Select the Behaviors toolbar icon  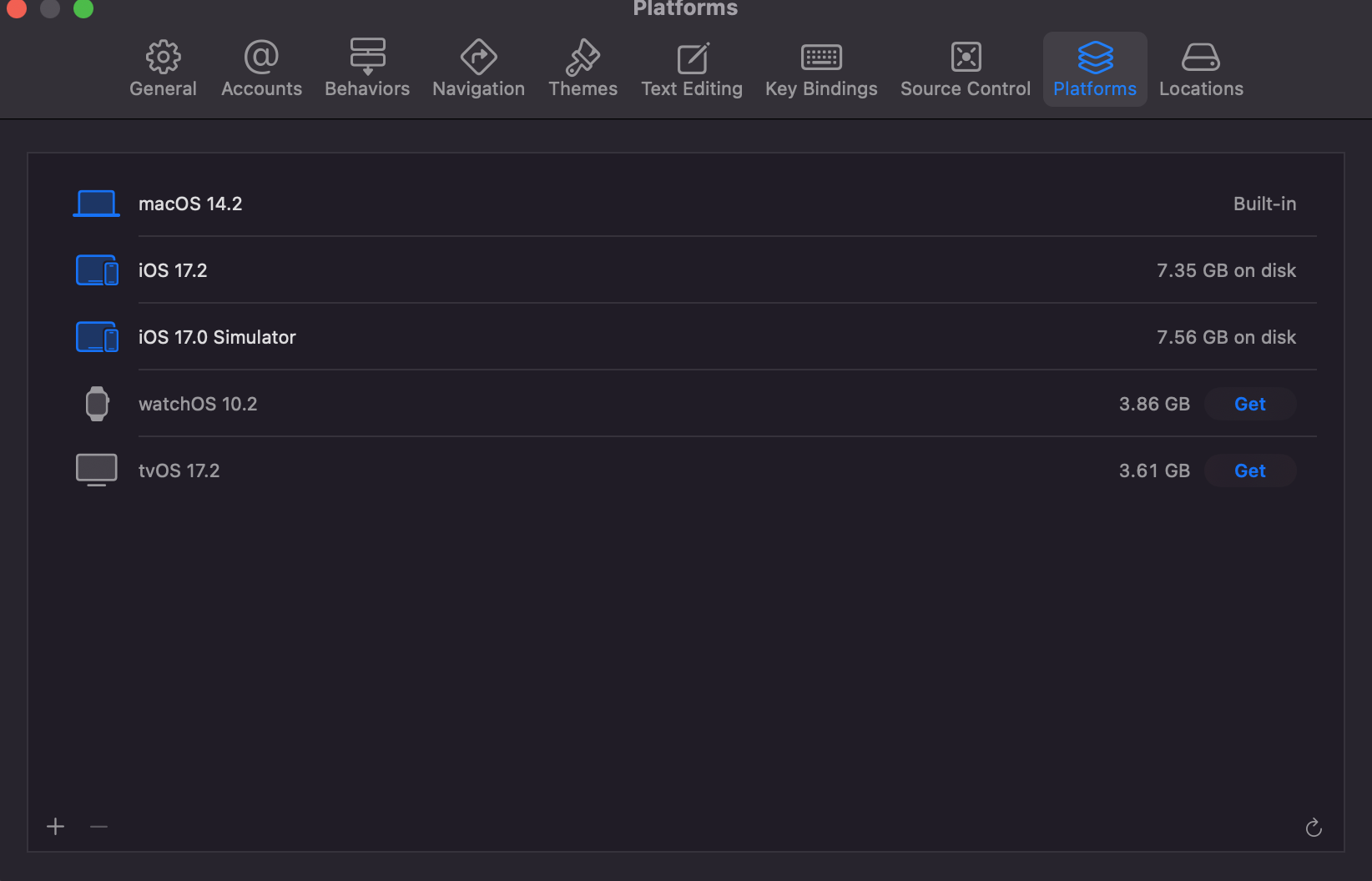367,57
